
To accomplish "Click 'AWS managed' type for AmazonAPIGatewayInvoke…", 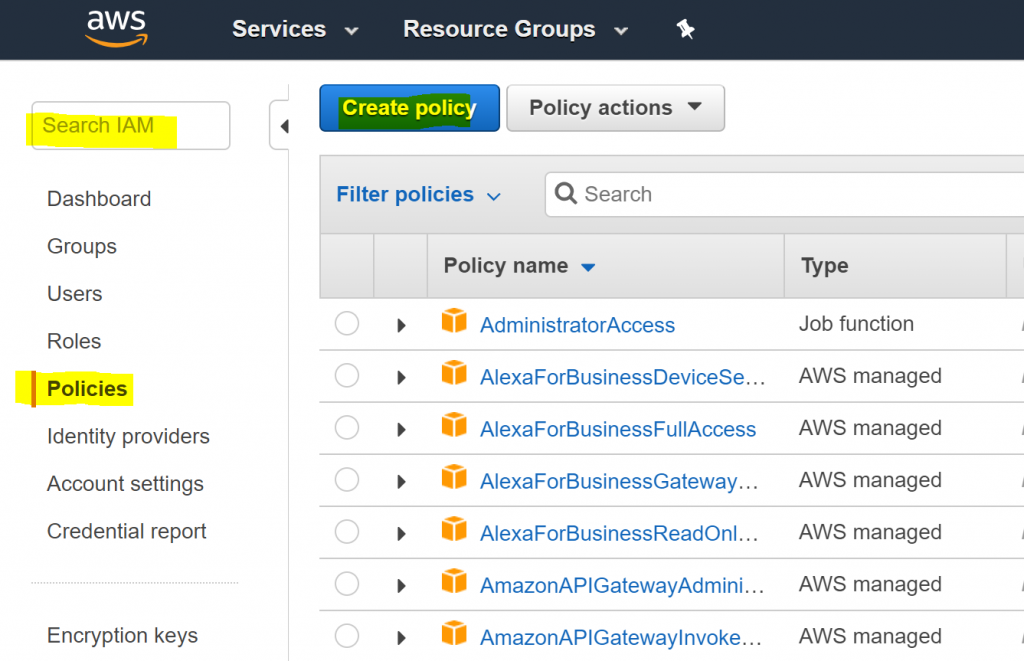I will [x=870, y=636].
